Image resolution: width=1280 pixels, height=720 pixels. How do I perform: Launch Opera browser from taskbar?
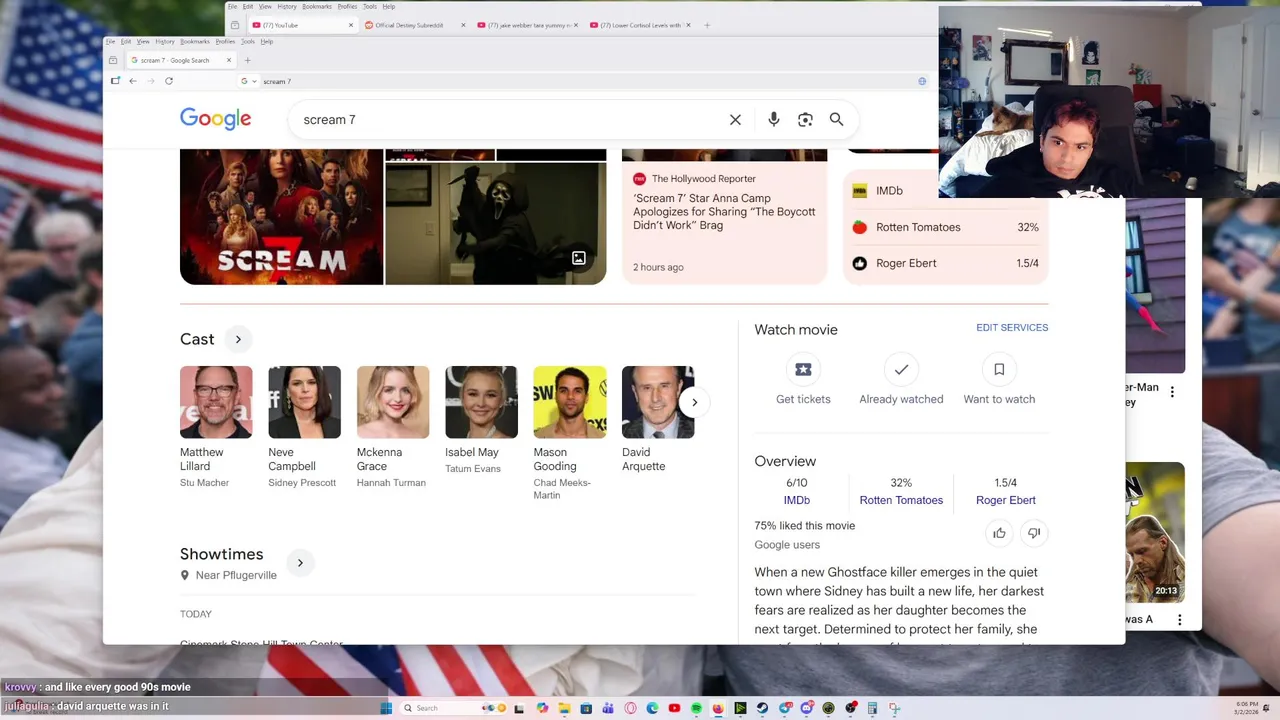630,708
